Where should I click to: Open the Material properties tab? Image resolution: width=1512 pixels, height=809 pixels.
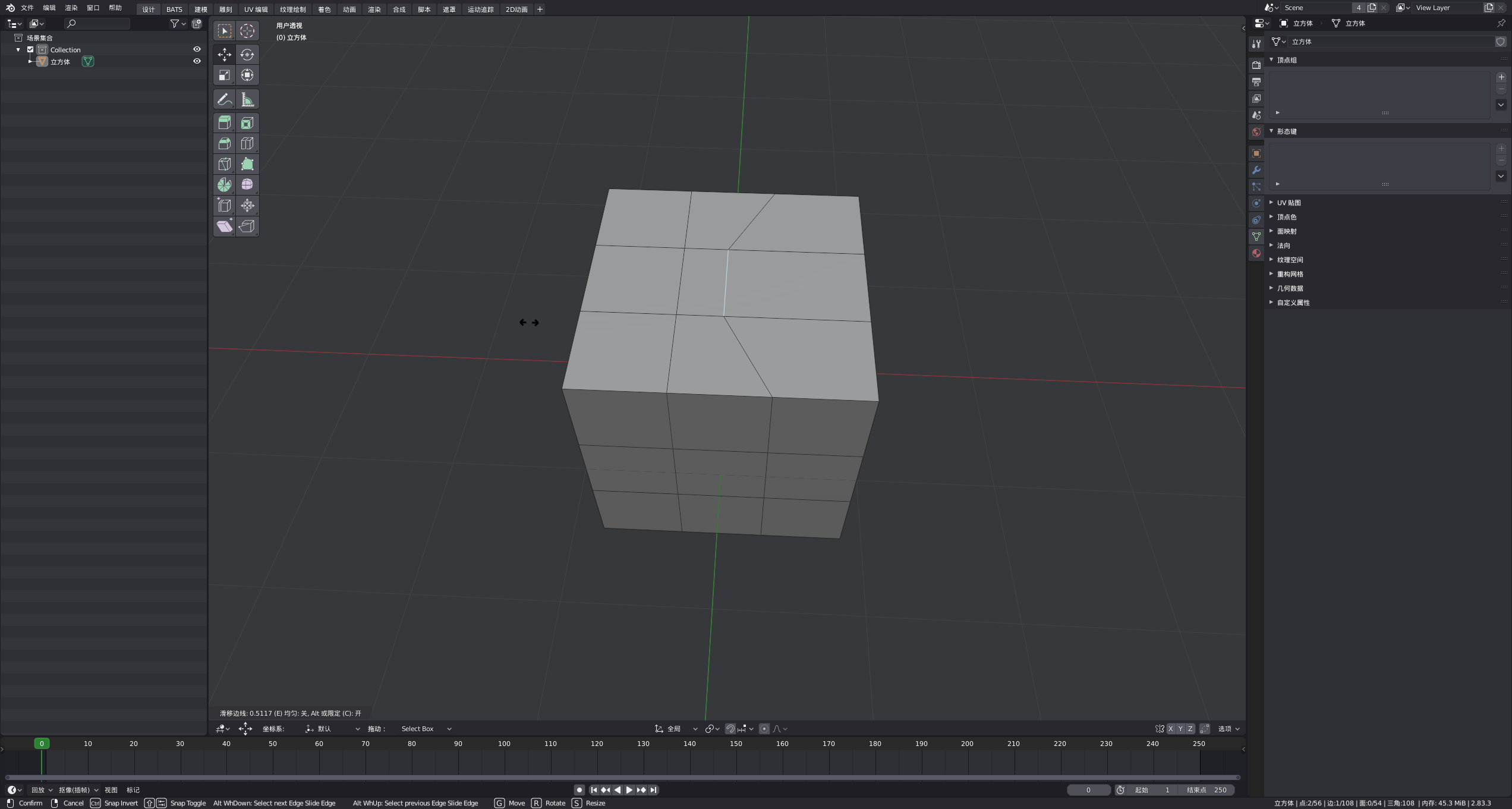[1256, 253]
